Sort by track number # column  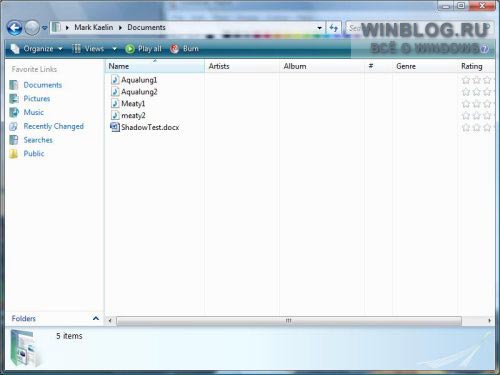[378, 66]
